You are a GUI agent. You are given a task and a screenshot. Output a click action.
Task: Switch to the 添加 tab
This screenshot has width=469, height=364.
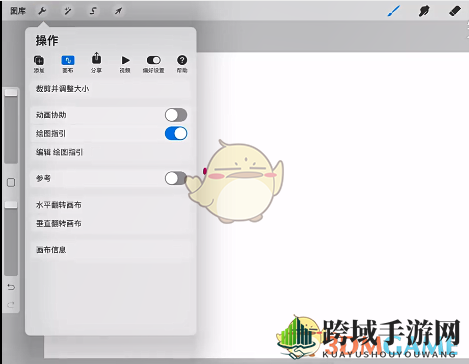(39, 64)
